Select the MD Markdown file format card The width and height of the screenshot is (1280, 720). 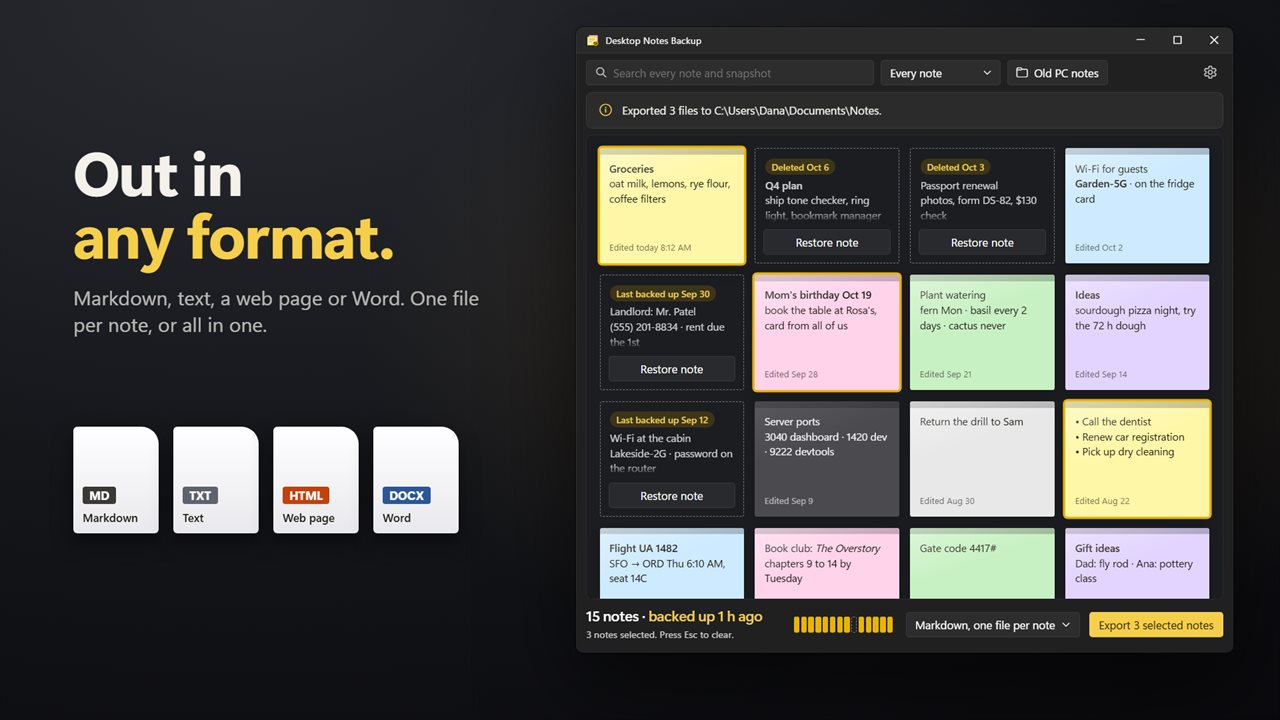pyautogui.click(x=116, y=480)
